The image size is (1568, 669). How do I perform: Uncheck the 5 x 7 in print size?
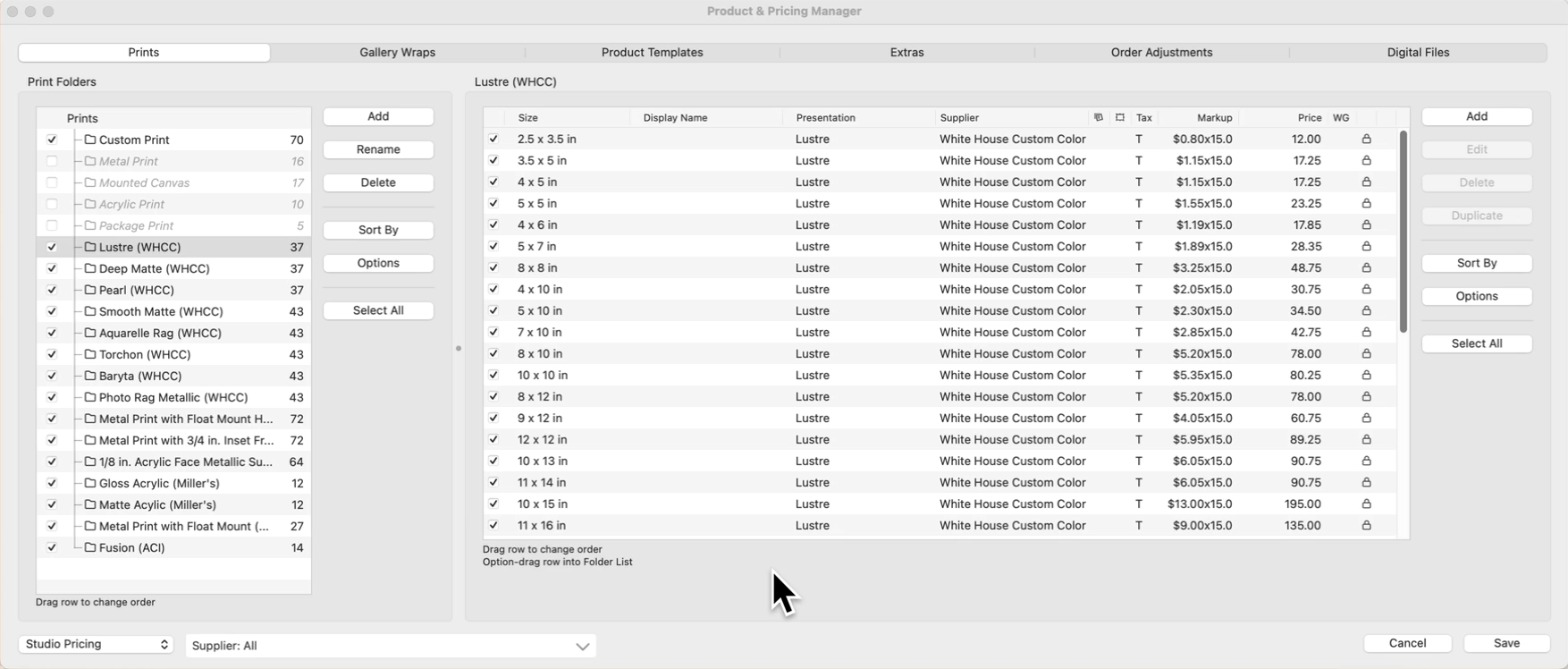[x=493, y=246]
